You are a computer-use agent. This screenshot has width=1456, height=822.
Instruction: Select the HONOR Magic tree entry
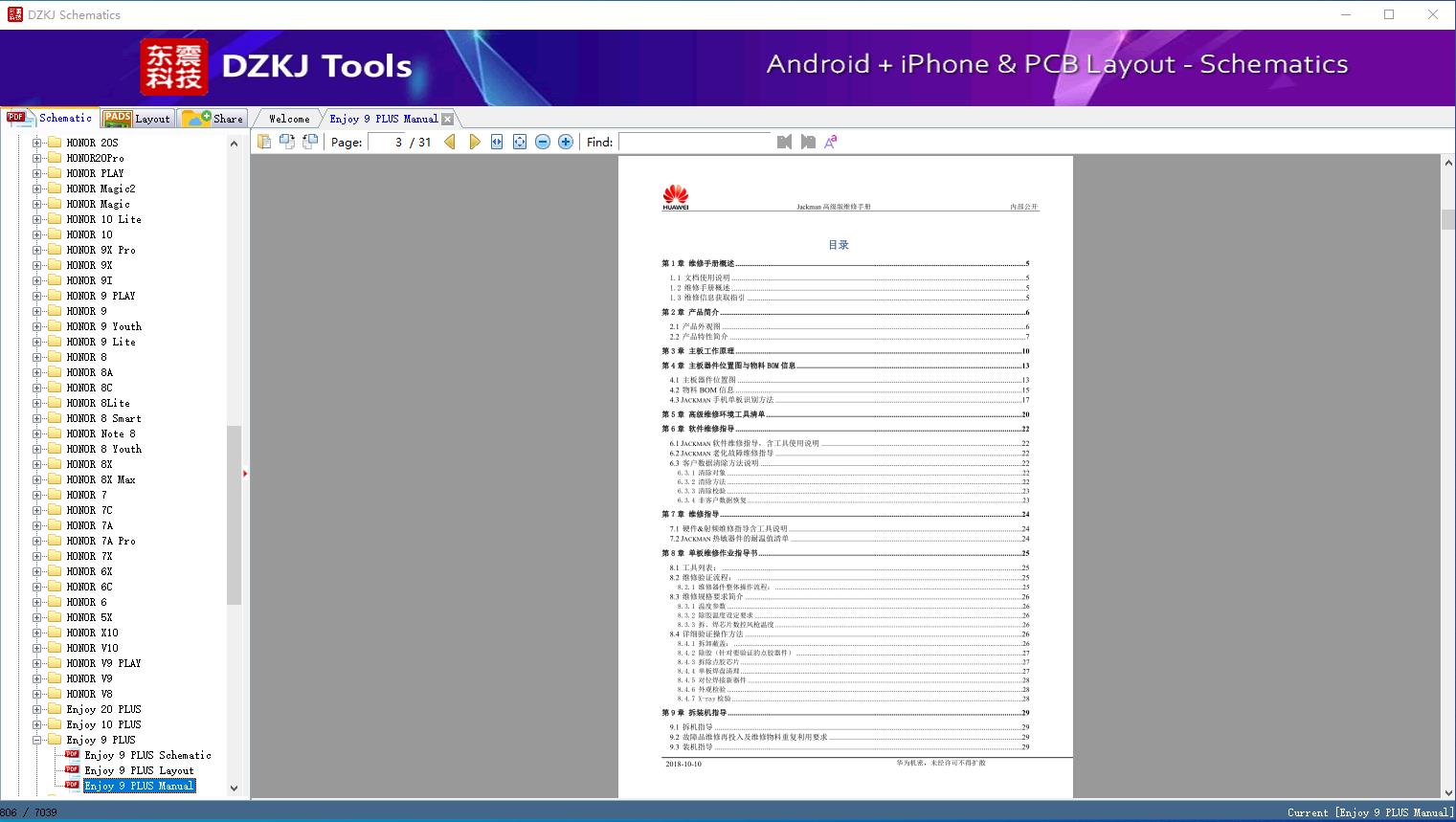pos(98,204)
